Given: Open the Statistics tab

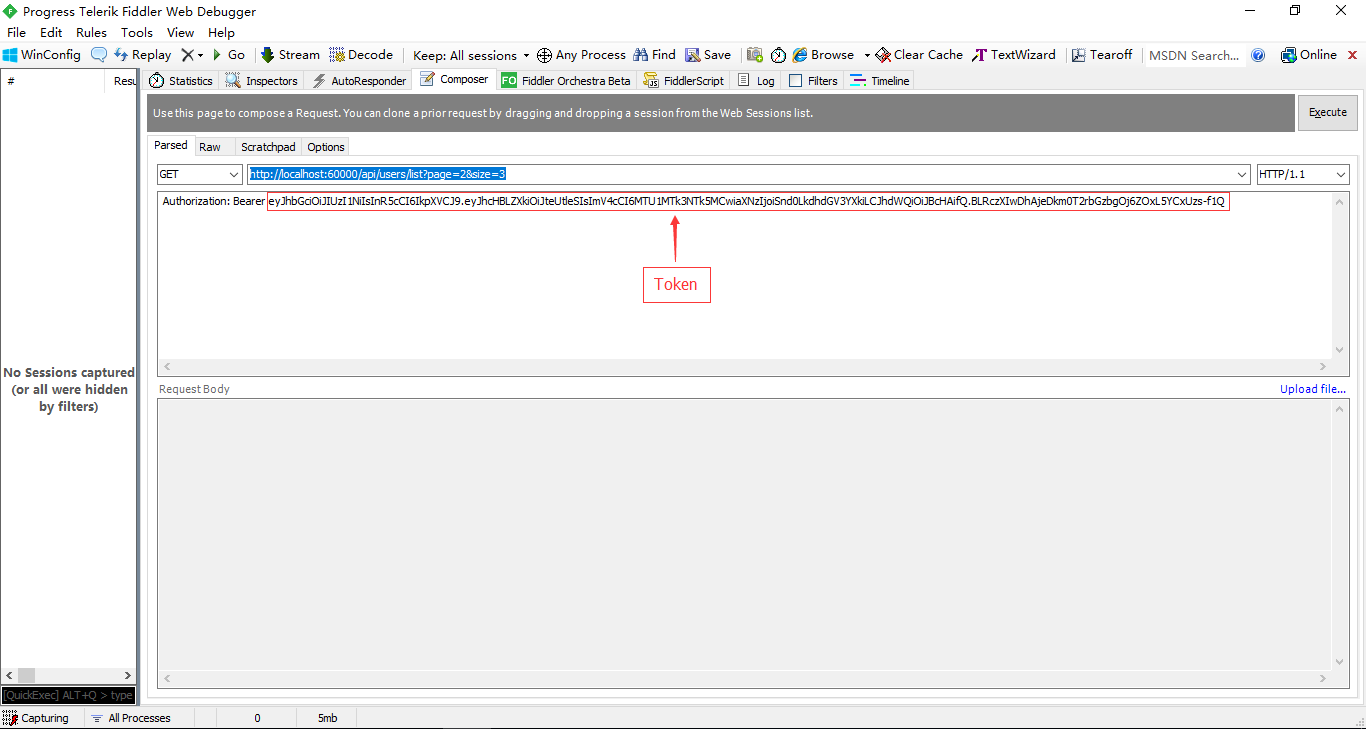Looking at the screenshot, I should (181, 81).
